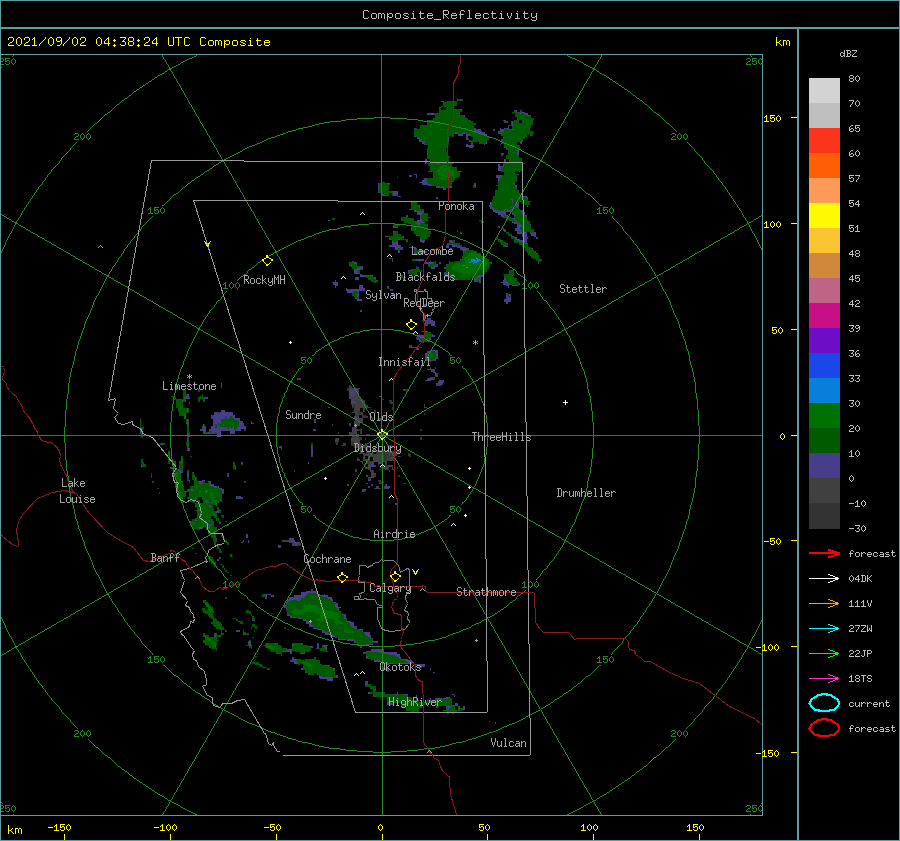Click the cyan 27ZW arrow in legend
The width and height of the screenshot is (900, 841).
tap(824, 629)
